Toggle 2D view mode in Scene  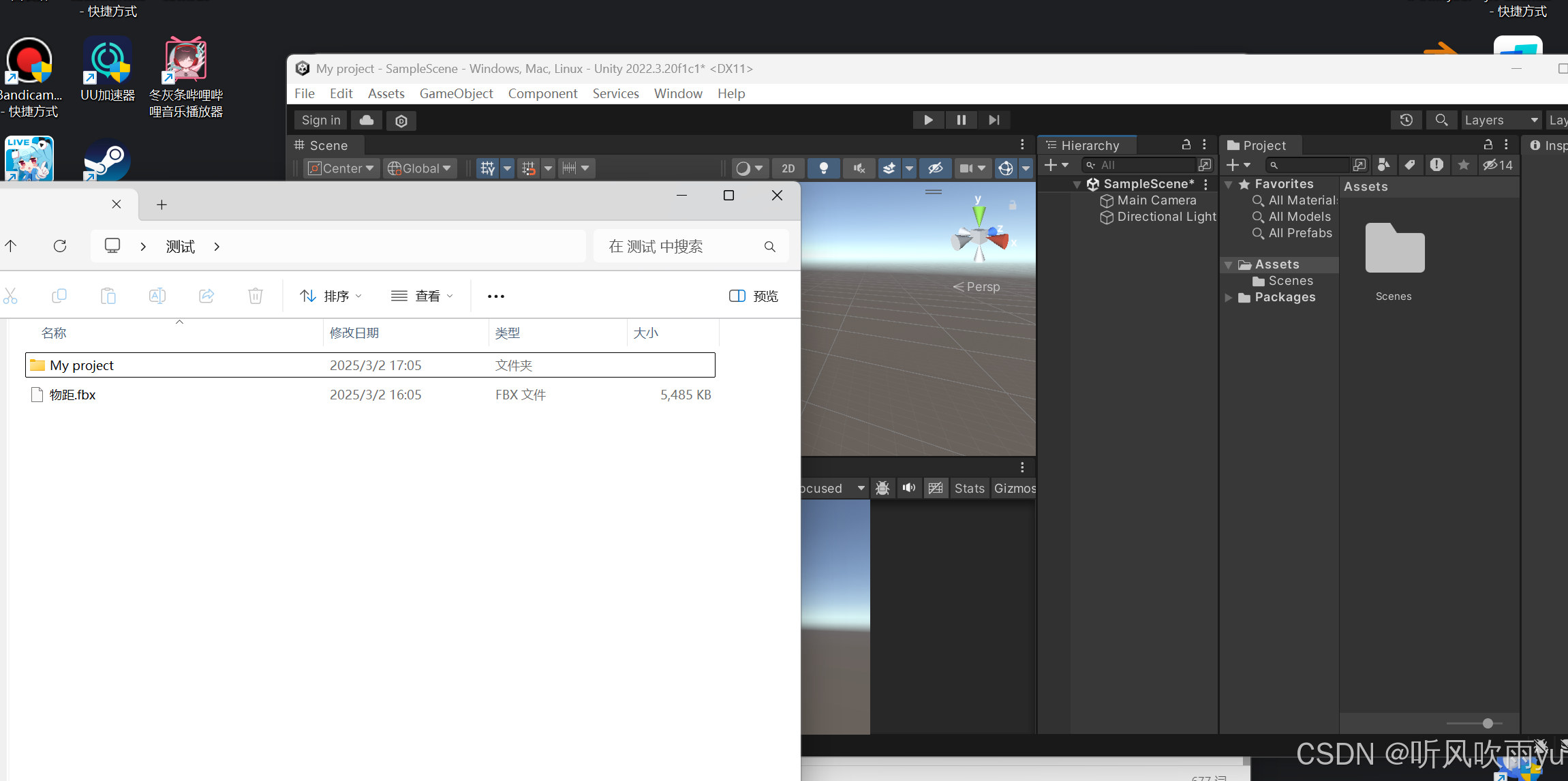point(788,168)
